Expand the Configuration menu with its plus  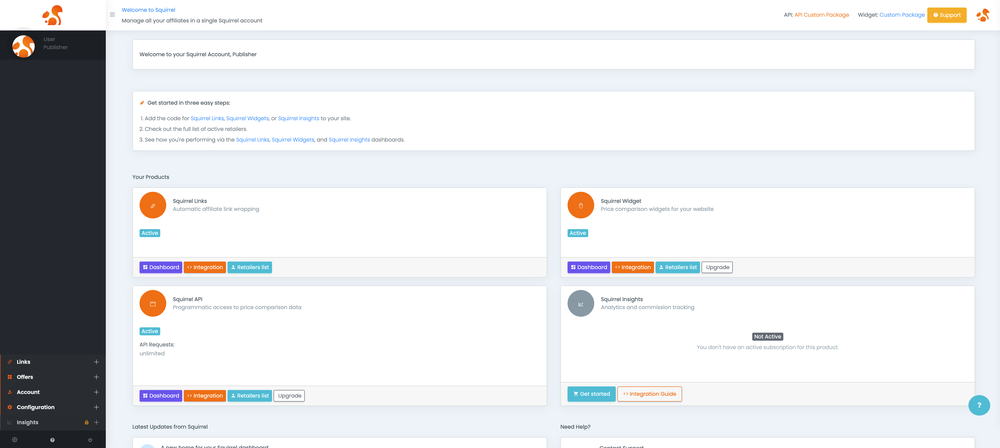click(96, 407)
